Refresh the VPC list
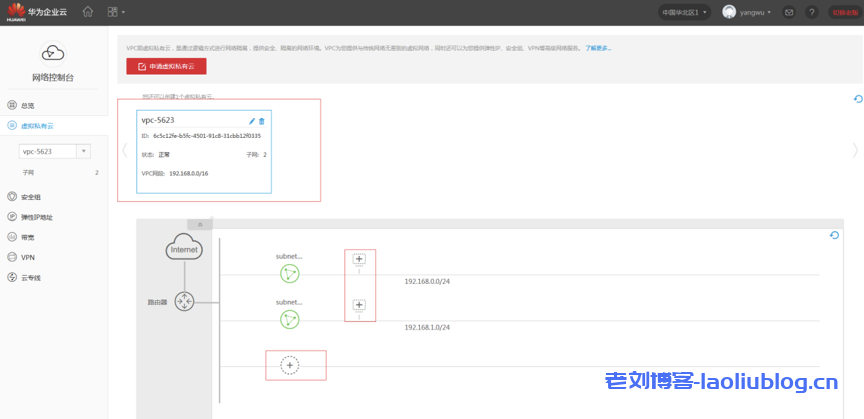 tap(857, 99)
